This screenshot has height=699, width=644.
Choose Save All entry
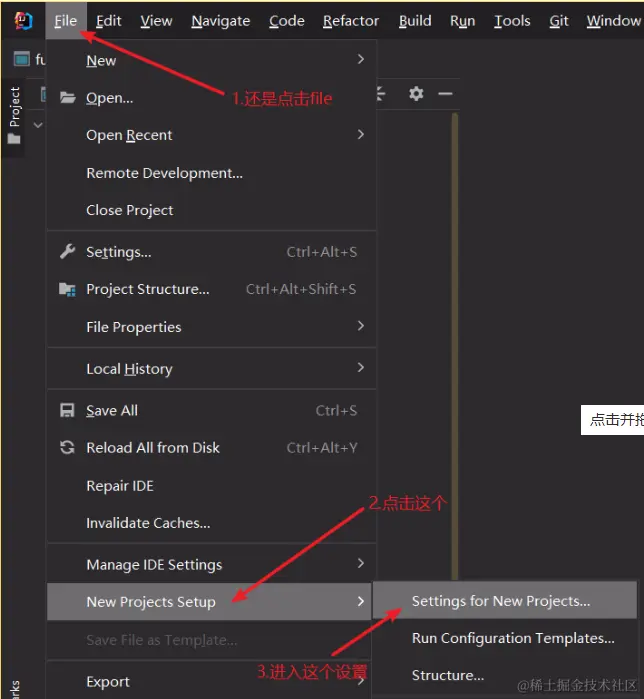[212, 410]
